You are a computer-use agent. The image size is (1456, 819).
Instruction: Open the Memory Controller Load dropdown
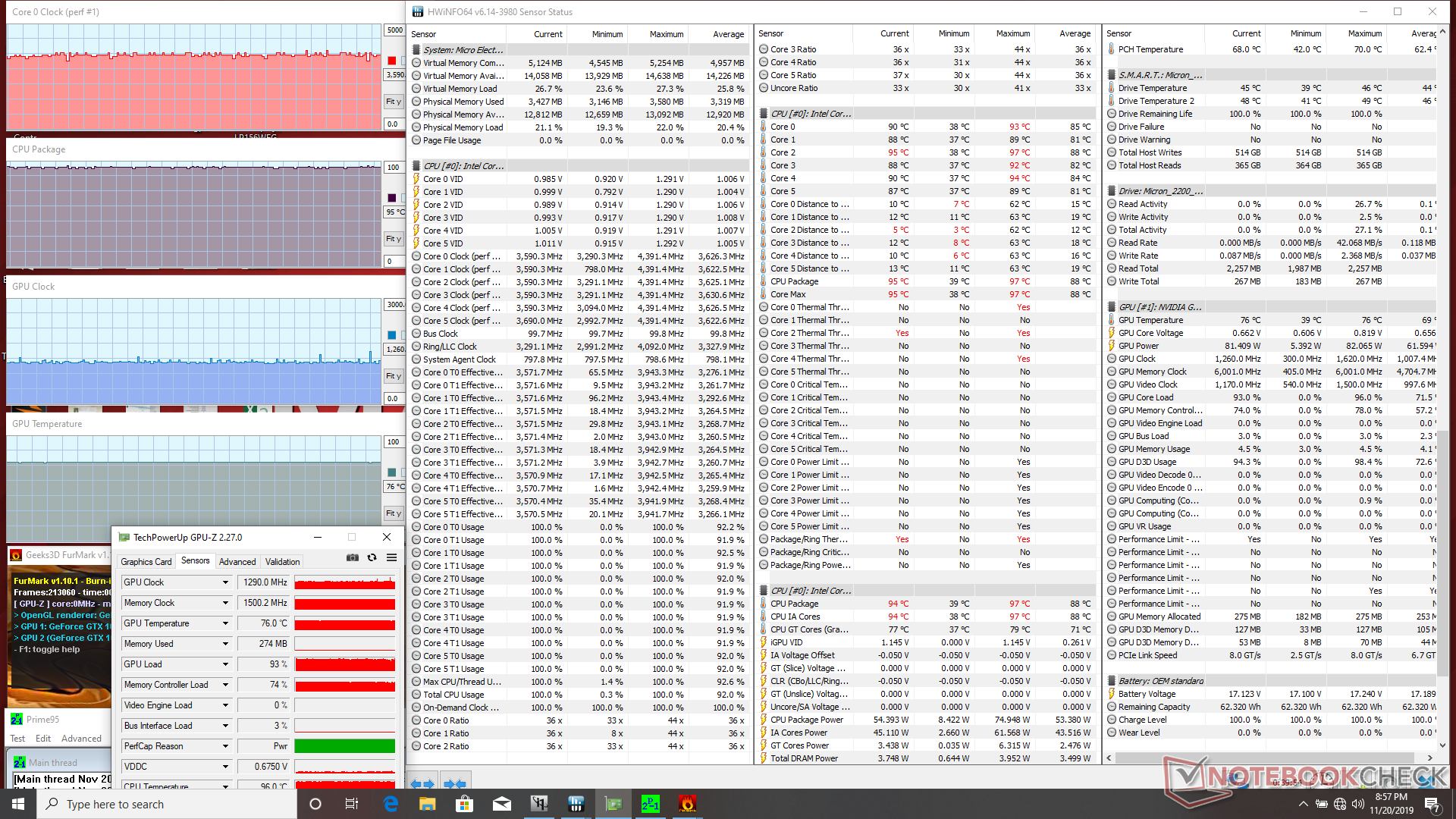tap(225, 685)
